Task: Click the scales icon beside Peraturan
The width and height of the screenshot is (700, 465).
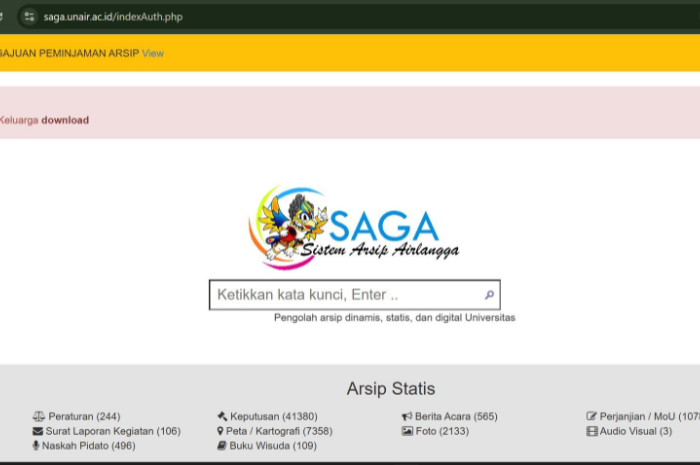Action: [x=39, y=416]
